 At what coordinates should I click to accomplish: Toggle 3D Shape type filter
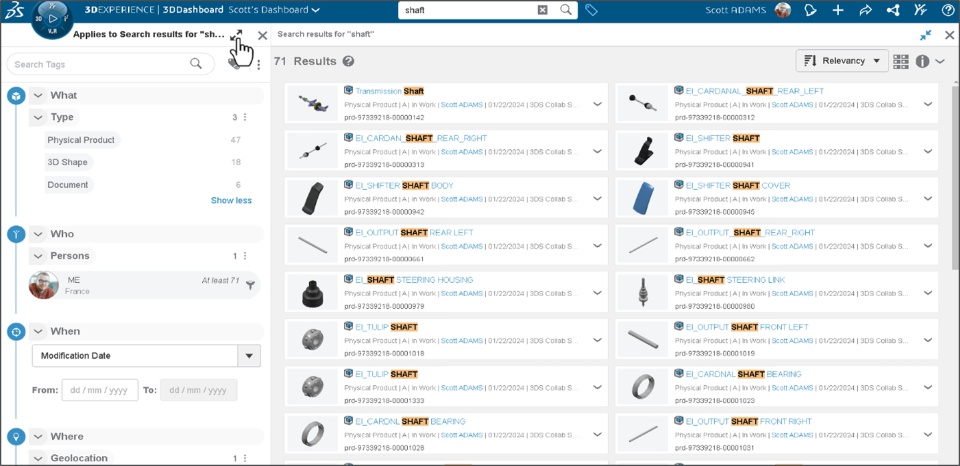point(68,162)
